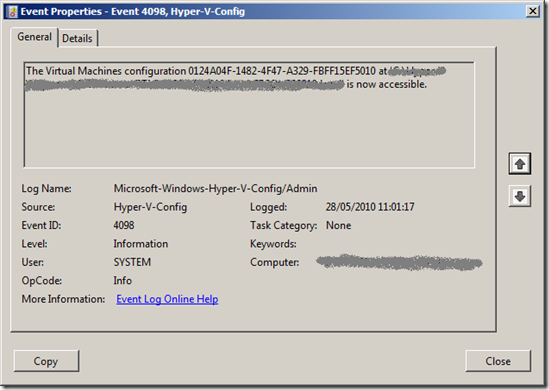This screenshot has height=390, width=549.
Task: Select the Task Category value None
Action: 338,225
